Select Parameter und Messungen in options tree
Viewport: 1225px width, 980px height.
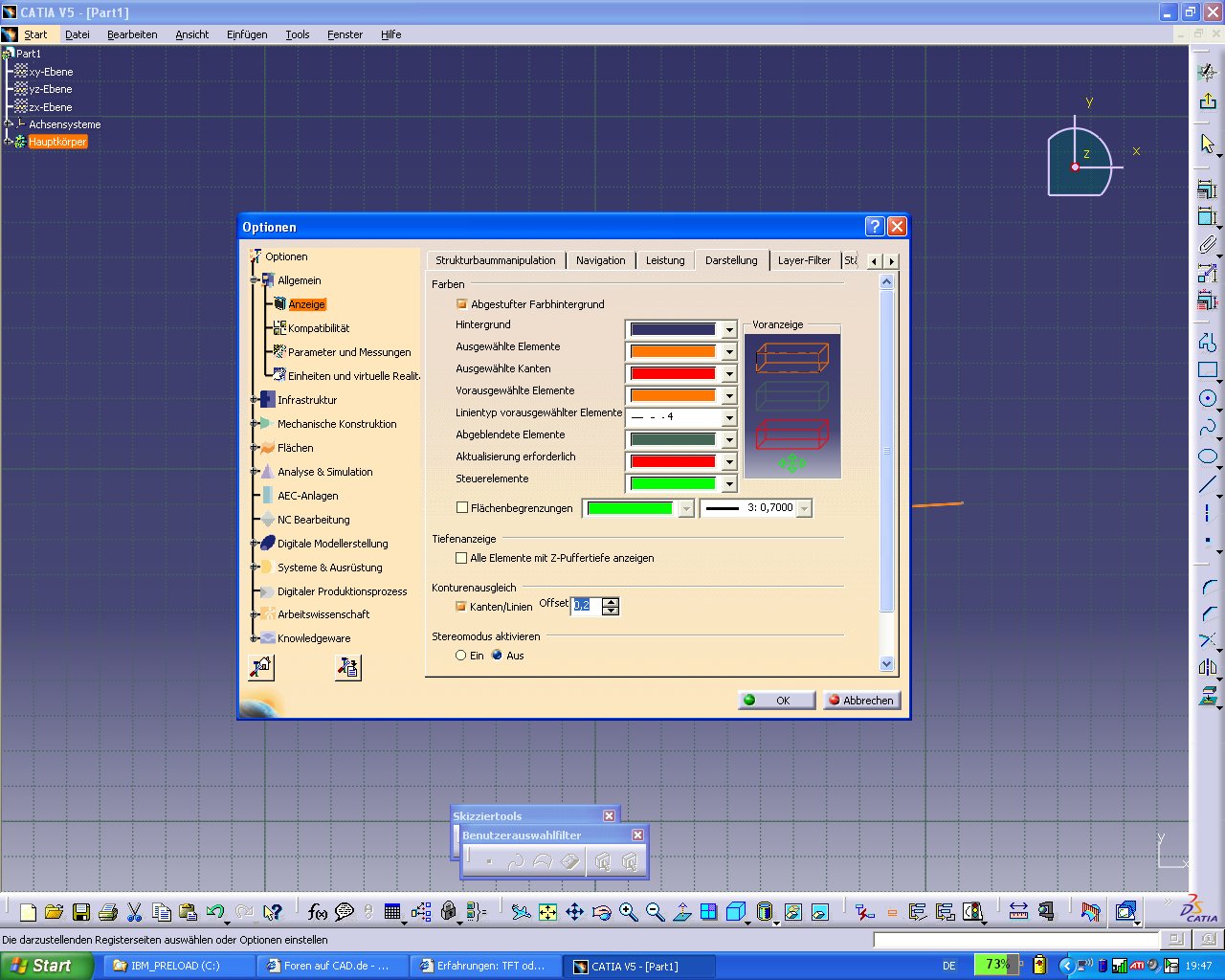[x=349, y=352]
